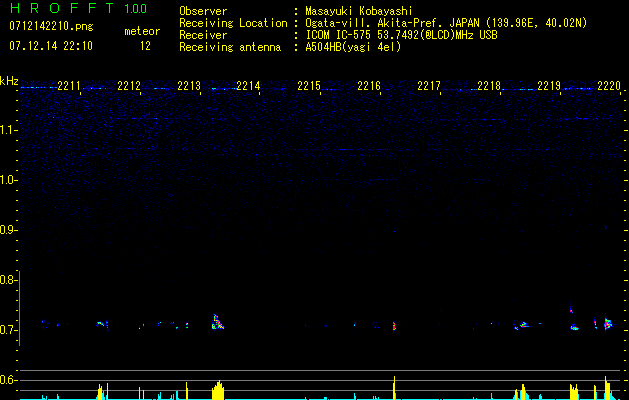Click the bright echo cluster just before 2220
Image resolution: width=629 pixels, height=400 pixels.
[x=608, y=323]
